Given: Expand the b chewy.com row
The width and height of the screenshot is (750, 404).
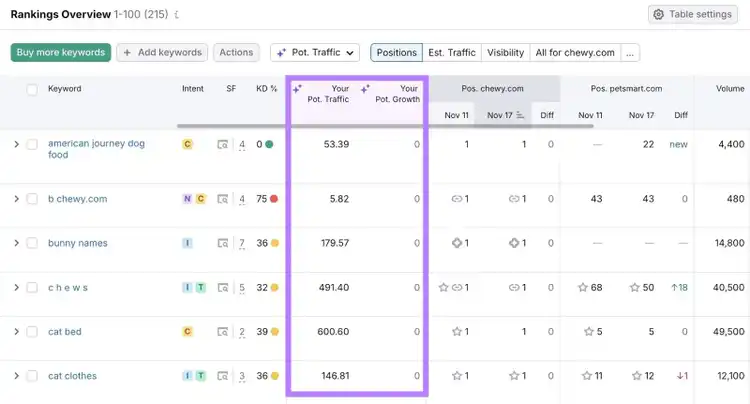Looking at the screenshot, I should [16, 199].
